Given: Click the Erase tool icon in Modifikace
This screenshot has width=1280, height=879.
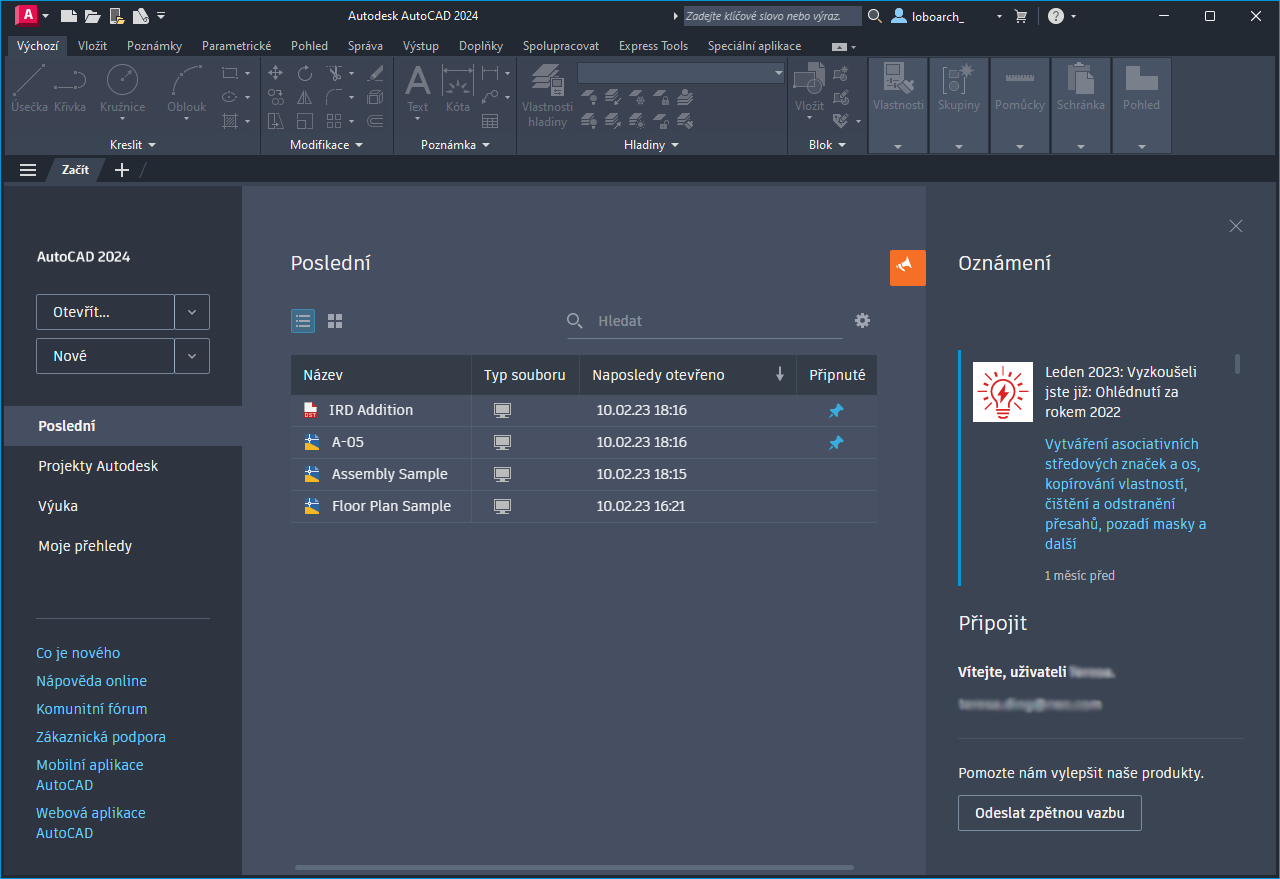Looking at the screenshot, I should (376, 73).
